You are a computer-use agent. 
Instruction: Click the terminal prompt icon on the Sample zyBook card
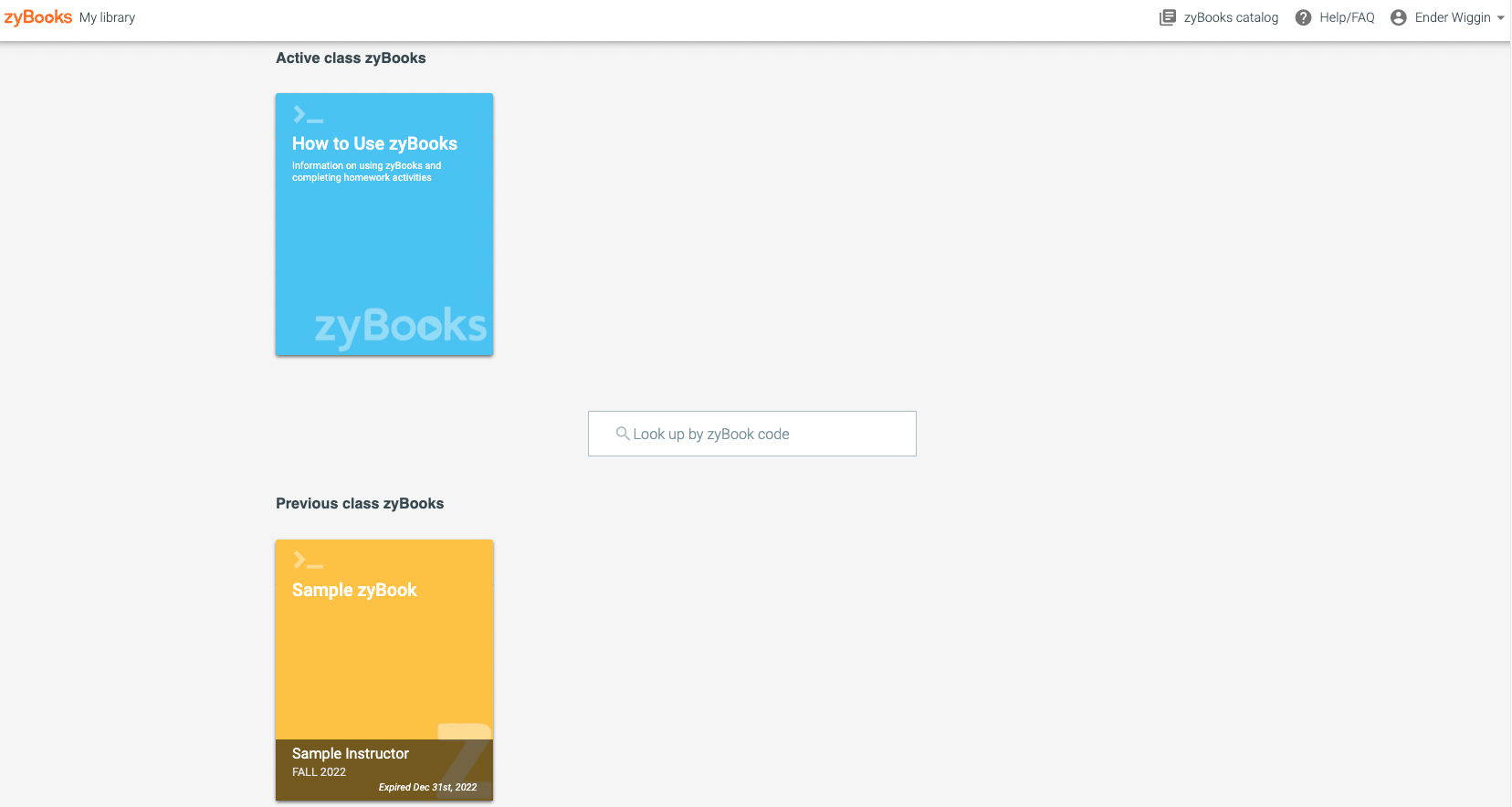tap(308, 561)
